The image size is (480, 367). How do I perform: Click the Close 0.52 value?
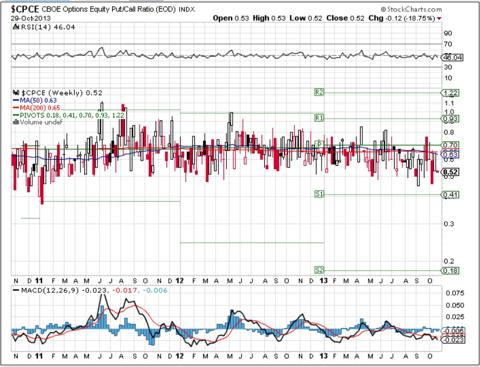(x=345, y=18)
